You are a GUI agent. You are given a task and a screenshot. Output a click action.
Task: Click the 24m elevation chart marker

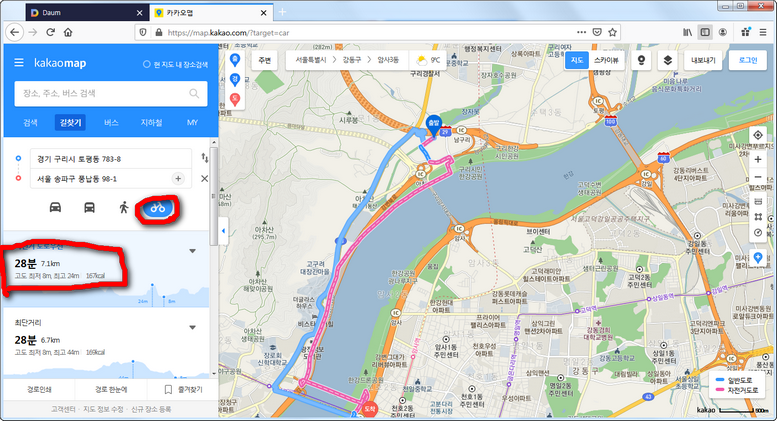[152, 285]
